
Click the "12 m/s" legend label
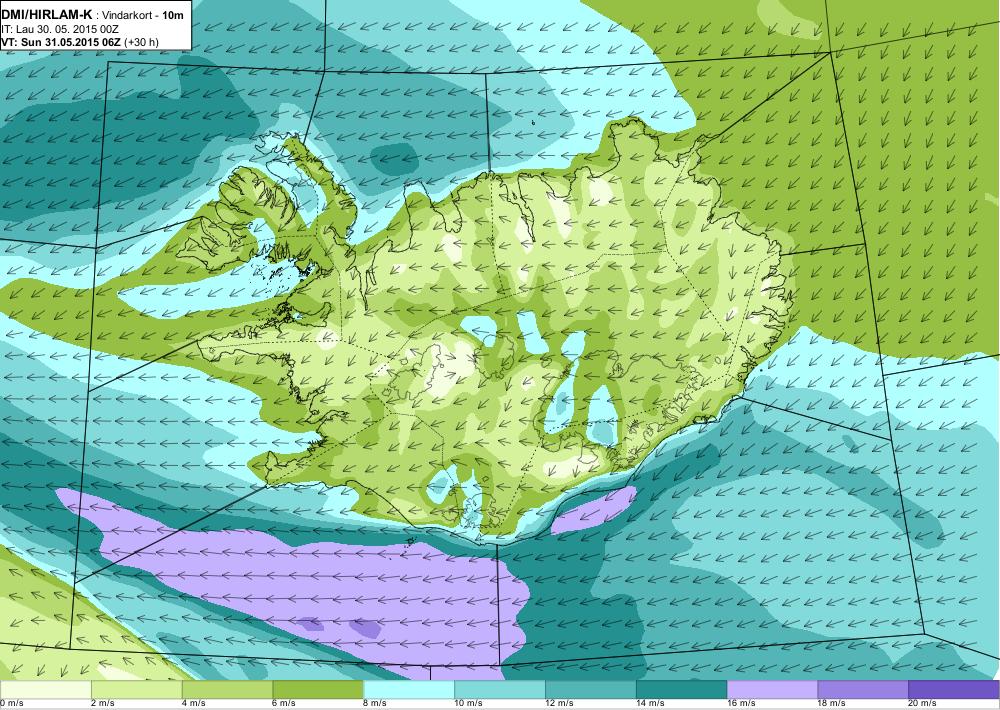point(559,704)
